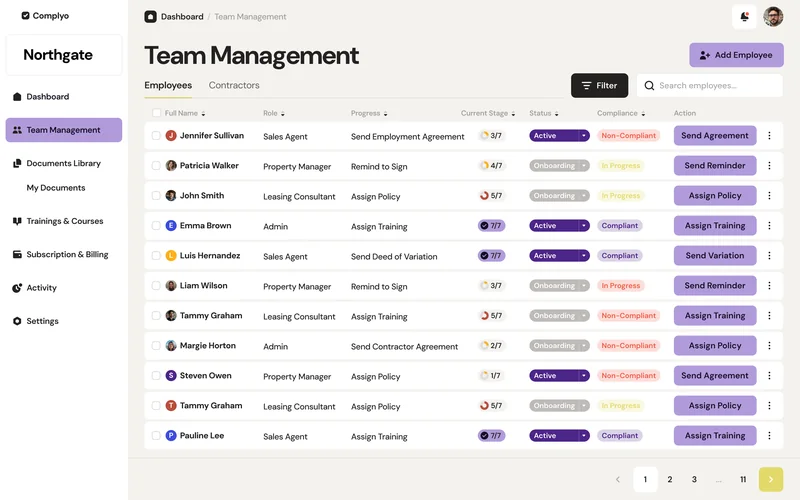The width and height of the screenshot is (800, 500).
Task: Check the box for Liam Wilson
Action: pos(156,286)
